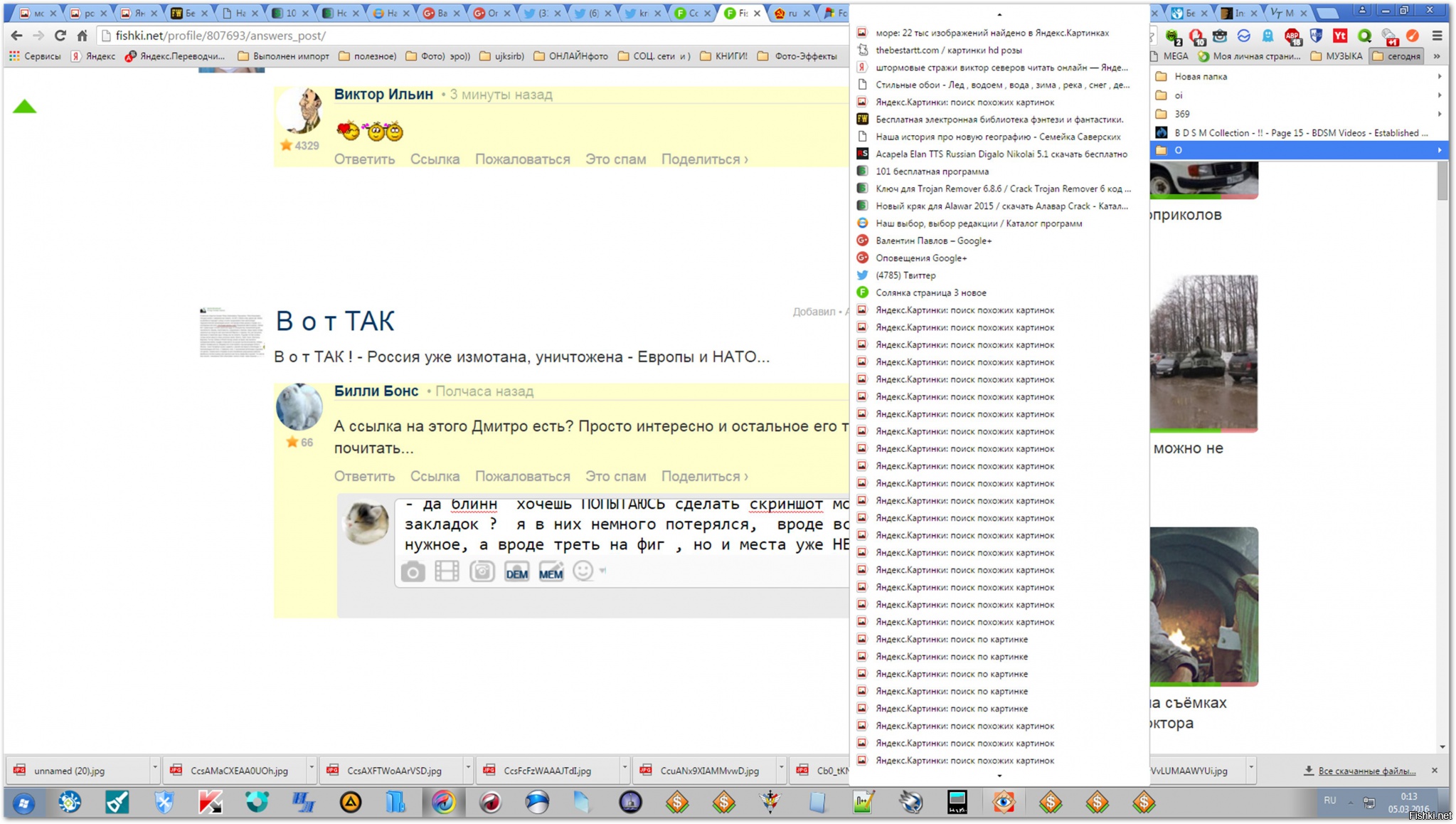The image size is (1456, 824).
Task: Click the red Yt extension icon
Action: [x=1340, y=36]
